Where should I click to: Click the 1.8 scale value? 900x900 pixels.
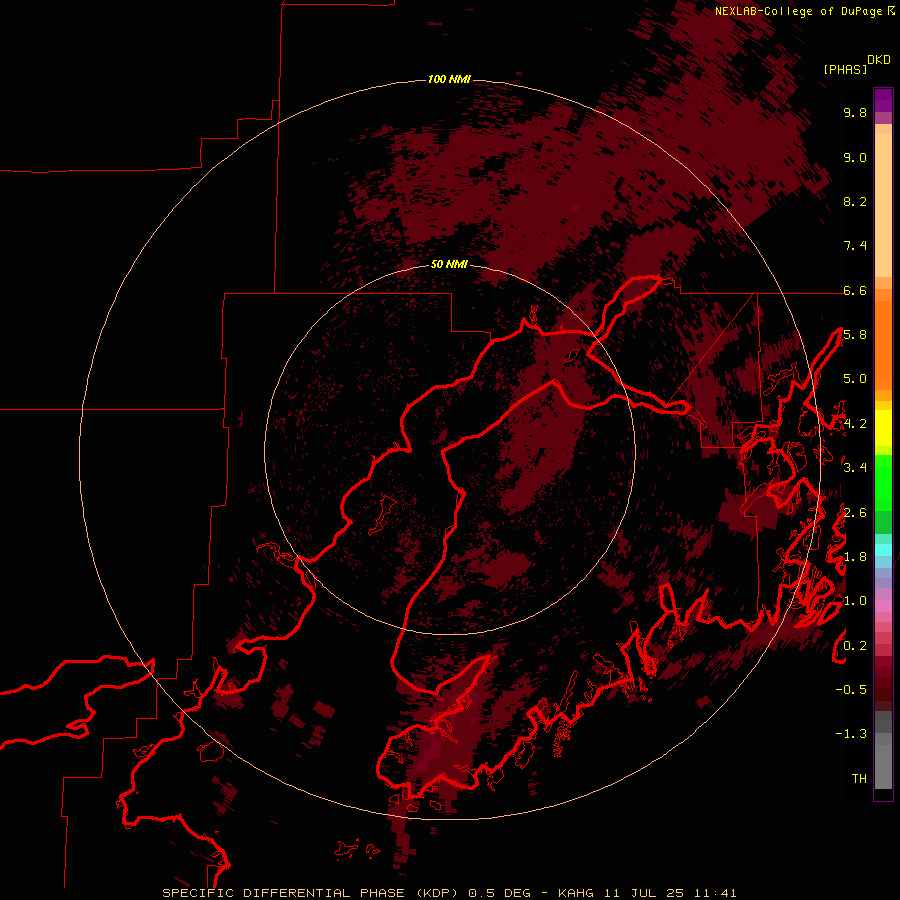click(x=855, y=557)
